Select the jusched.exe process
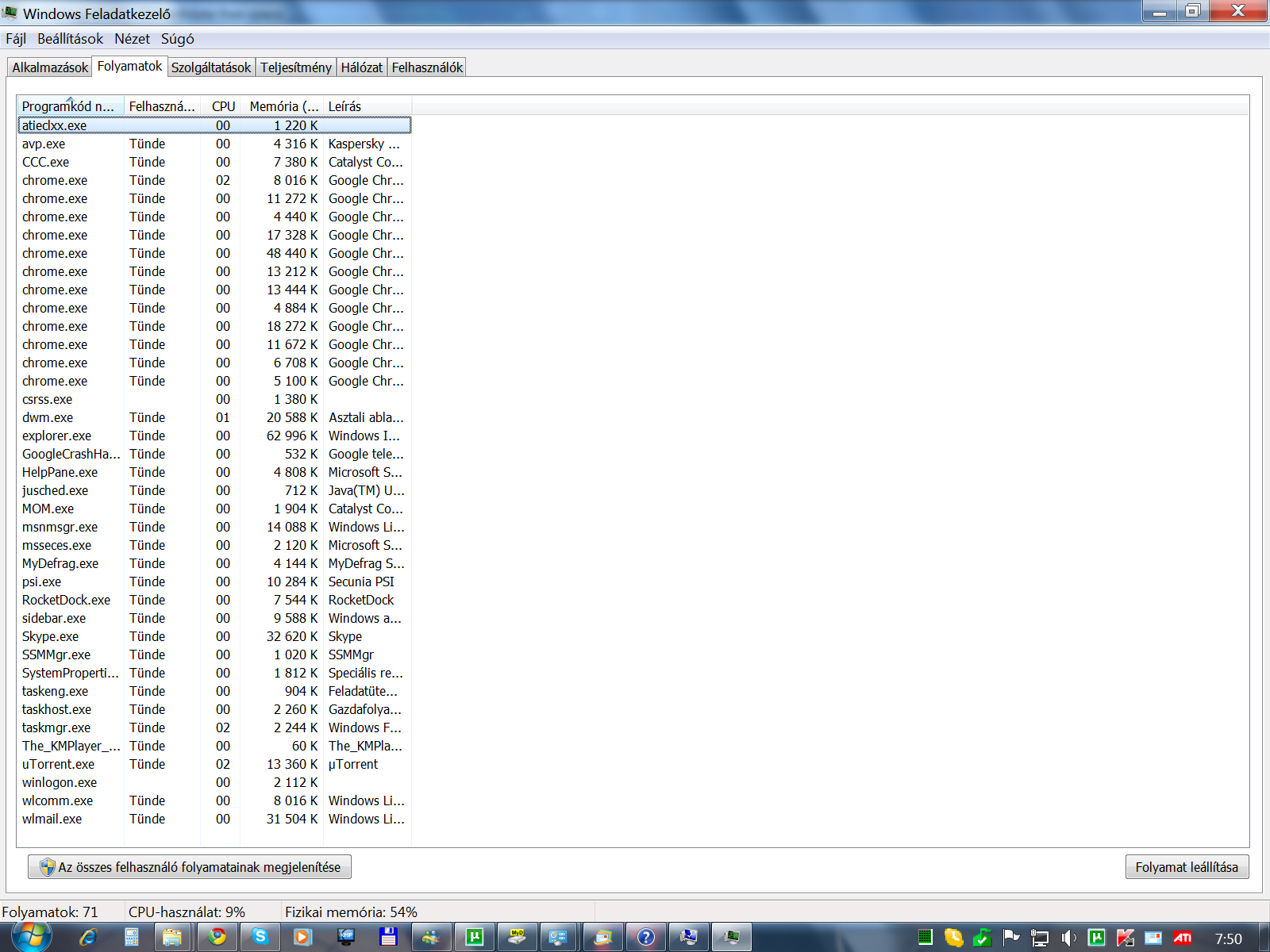This screenshot has width=1270, height=952. (214, 490)
